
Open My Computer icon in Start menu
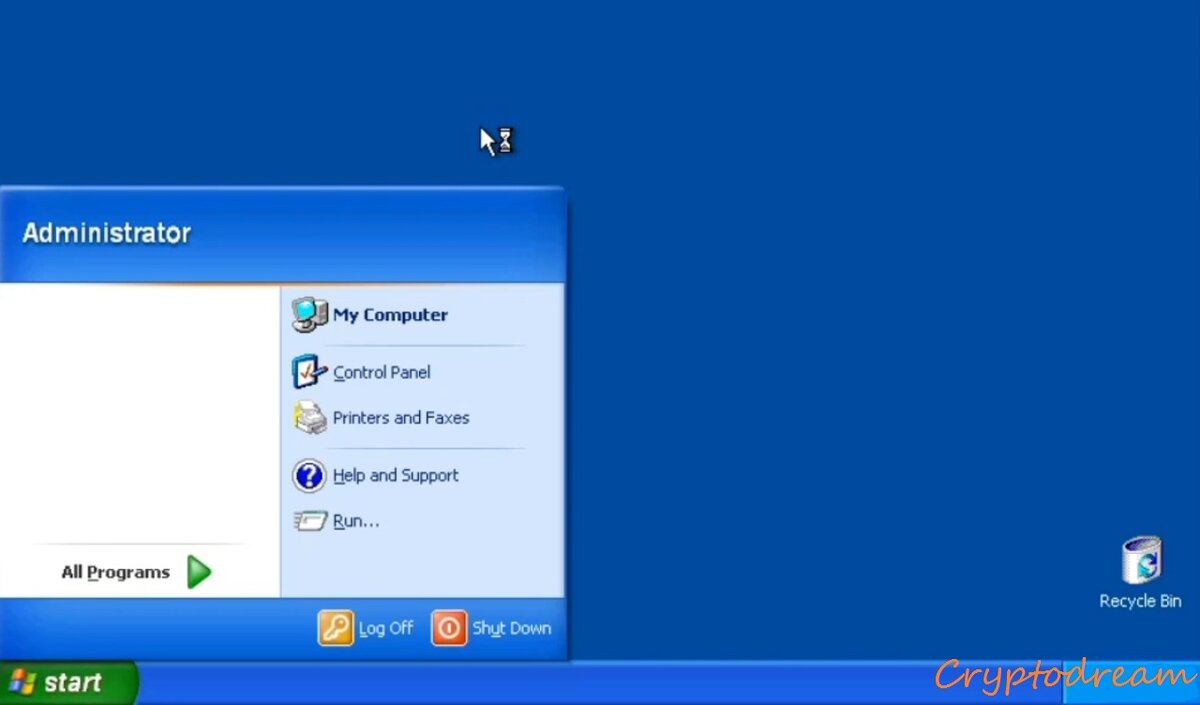tap(309, 314)
